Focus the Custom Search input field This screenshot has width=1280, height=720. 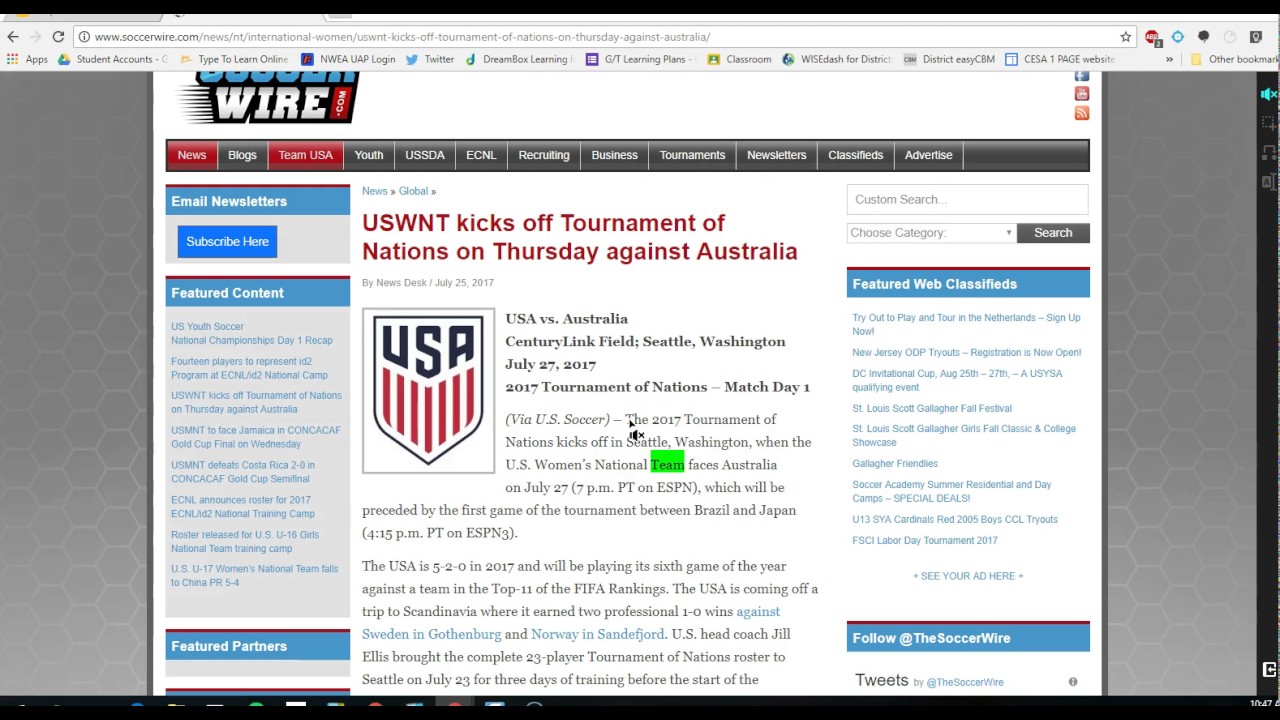tap(967, 199)
